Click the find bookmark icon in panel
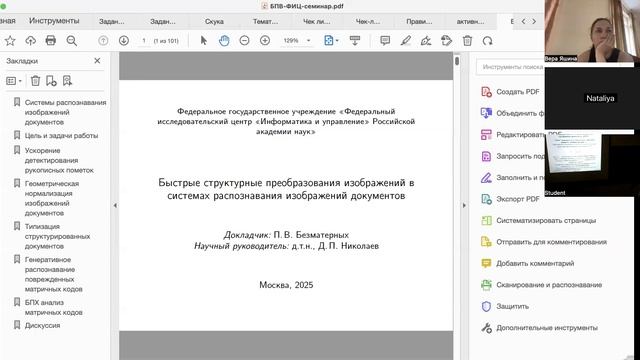This screenshot has height=360, width=640. point(67,81)
